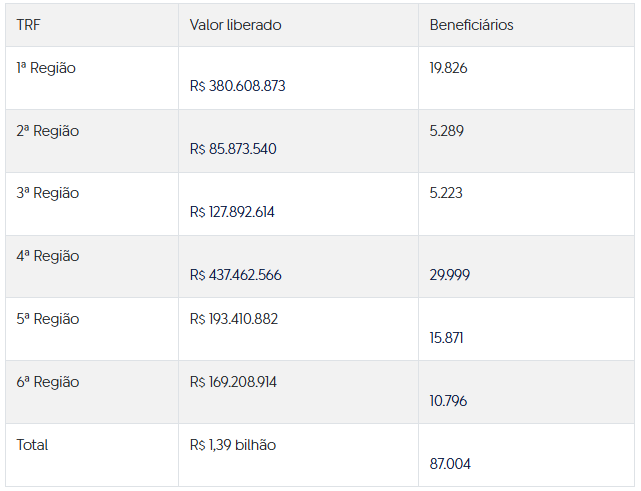Click the Valor liberado column header
Screen dimensions: 641x491
(x=235, y=25)
